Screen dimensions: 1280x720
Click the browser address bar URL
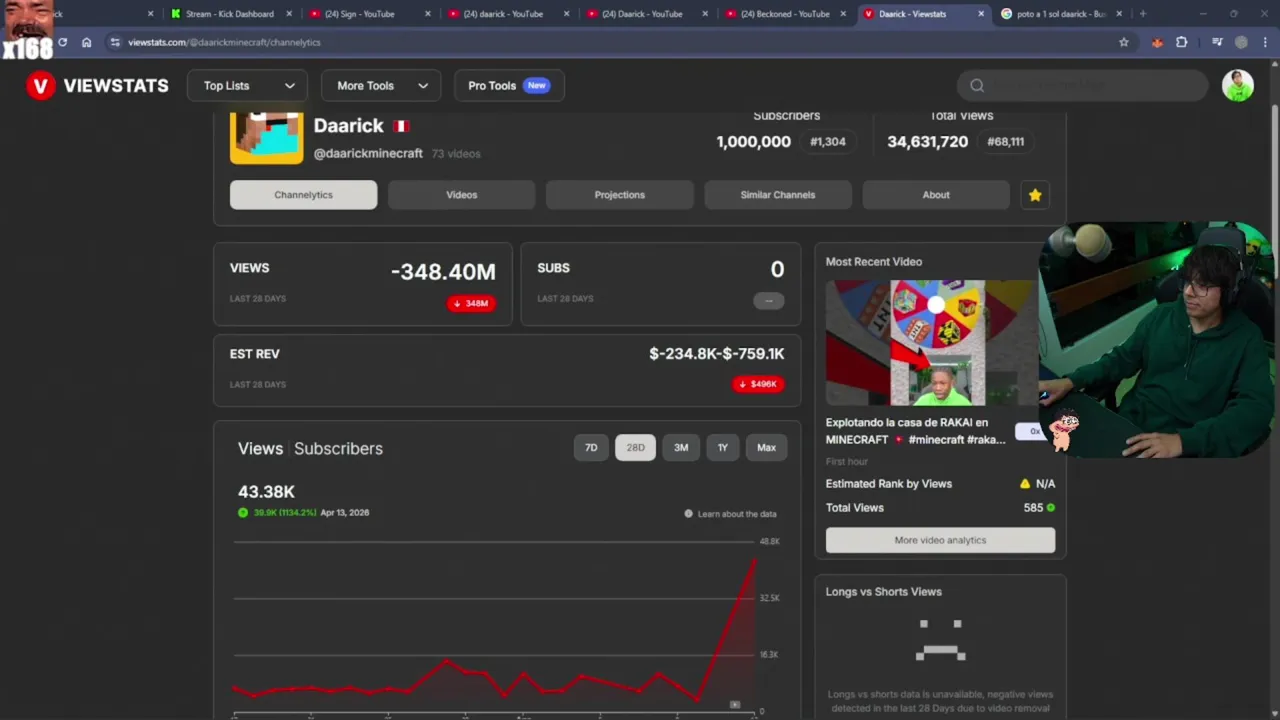(224, 42)
